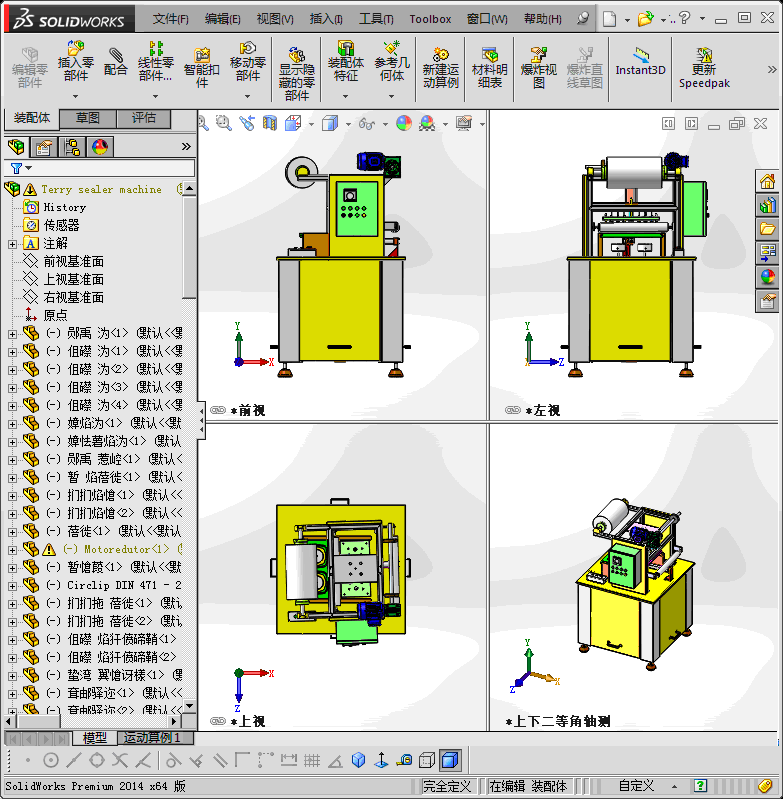Click the feature tree horizontal scrollbar
The height and width of the screenshot is (799, 783).
pyautogui.click(x=38, y=721)
